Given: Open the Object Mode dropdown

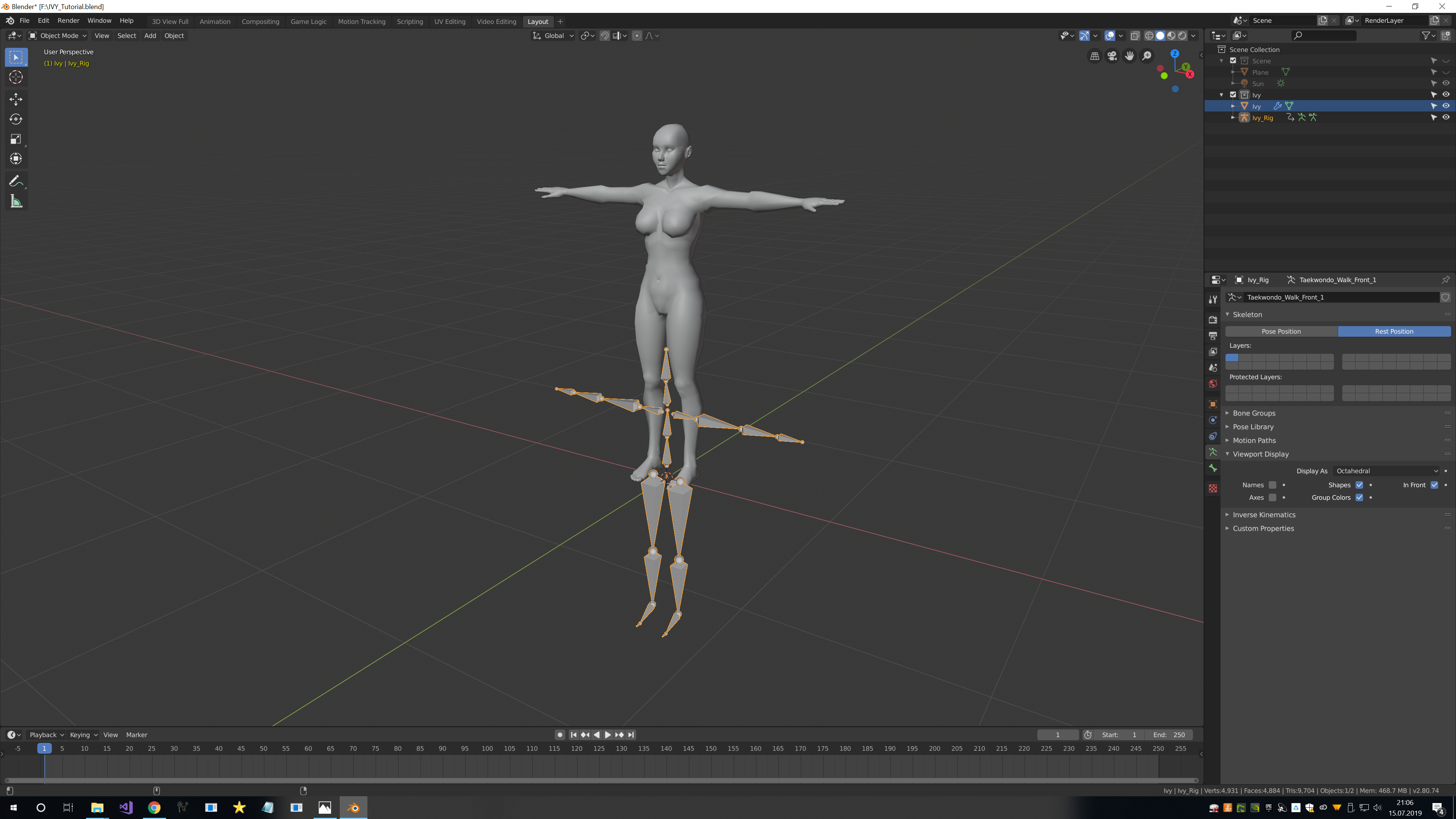Looking at the screenshot, I should [58, 36].
